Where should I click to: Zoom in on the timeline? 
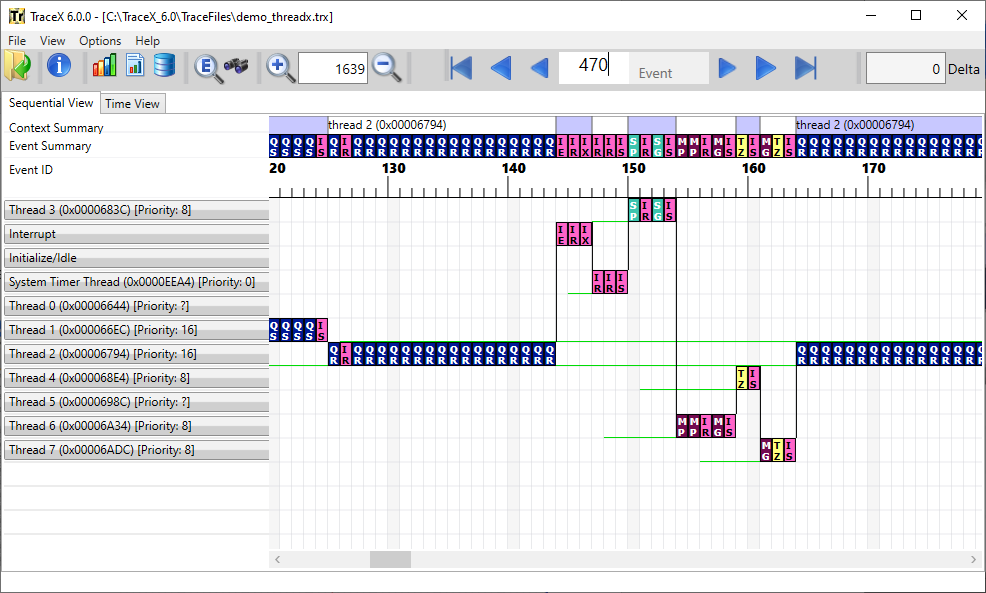click(280, 67)
